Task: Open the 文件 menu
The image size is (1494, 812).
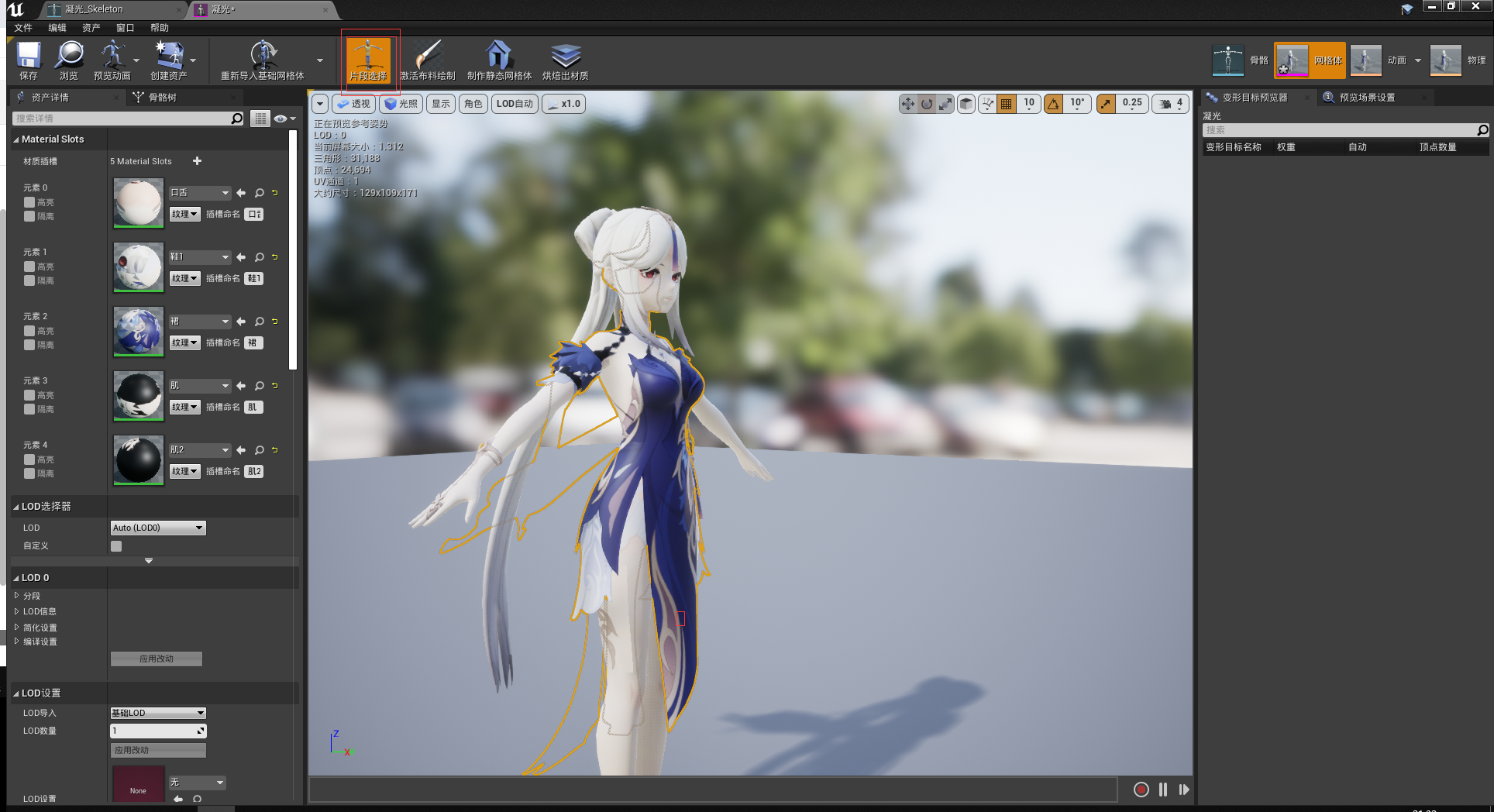Action: point(23,28)
